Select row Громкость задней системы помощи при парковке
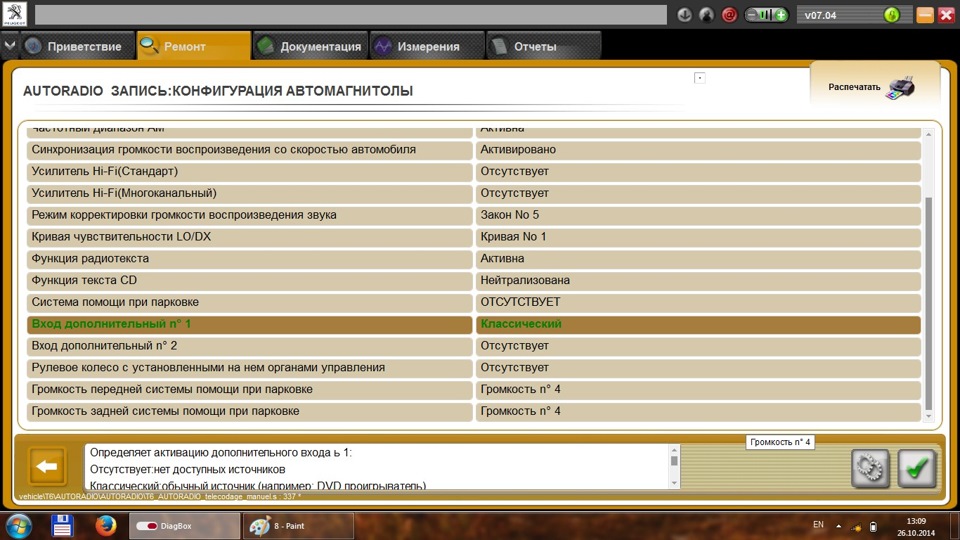960x540 pixels. coord(249,411)
